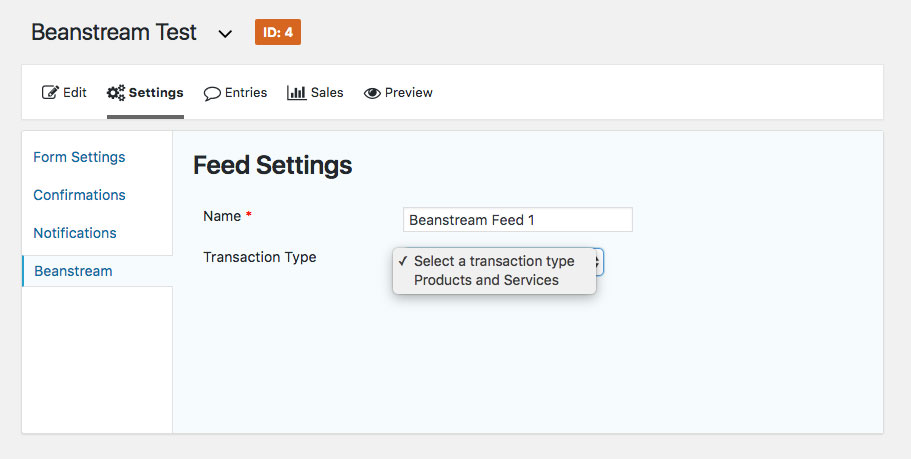Go to the Confirmations settings page
This screenshot has height=459, width=911.
click(x=79, y=195)
